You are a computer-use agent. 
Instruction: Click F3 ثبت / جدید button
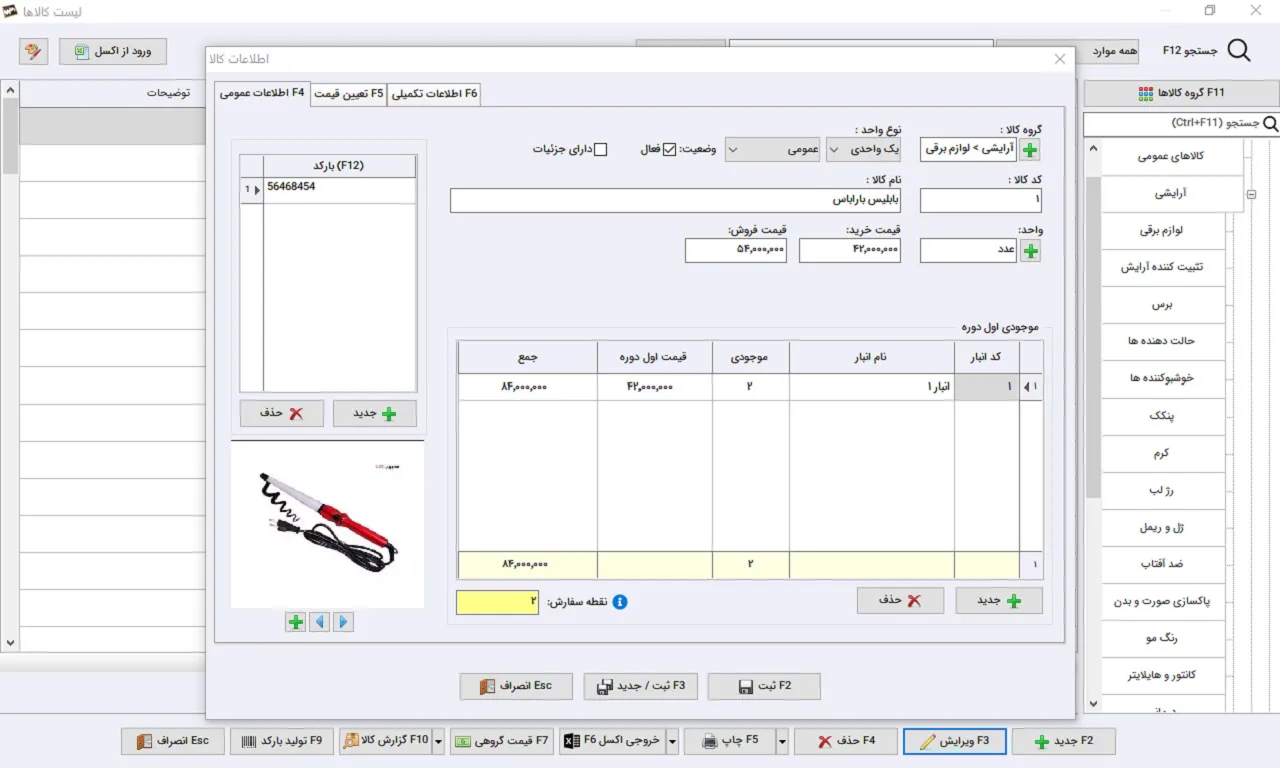[640, 686]
